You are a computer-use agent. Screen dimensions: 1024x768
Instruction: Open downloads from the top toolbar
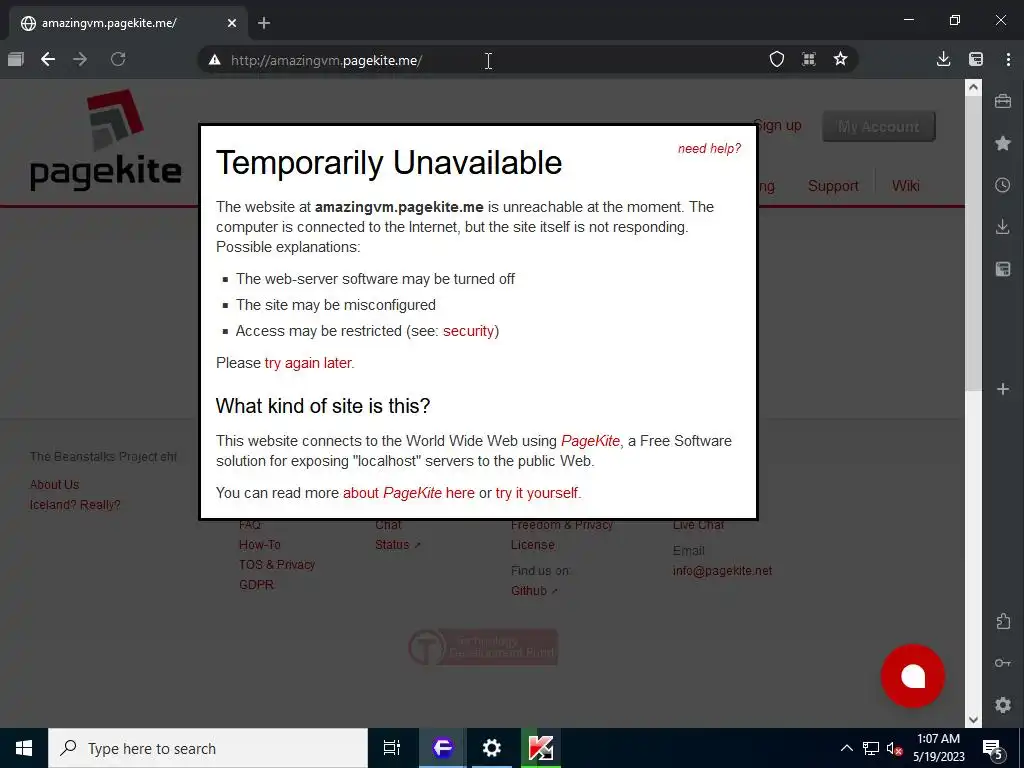click(x=943, y=59)
